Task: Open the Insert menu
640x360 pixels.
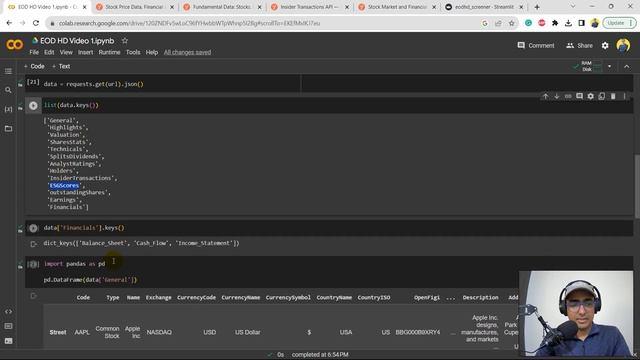Action: click(x=85, y=52)
